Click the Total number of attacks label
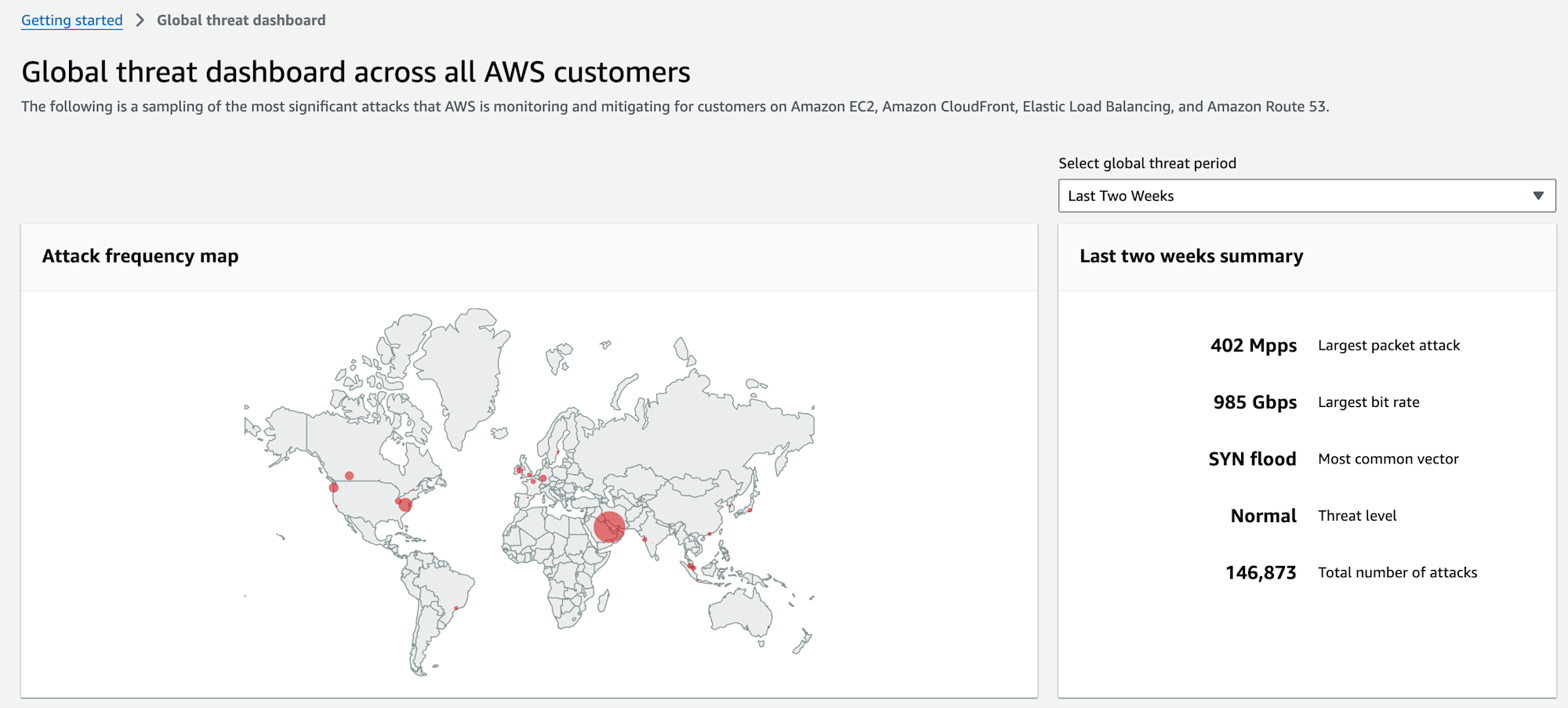The image size is (1568, 708). coord(1397,572)
